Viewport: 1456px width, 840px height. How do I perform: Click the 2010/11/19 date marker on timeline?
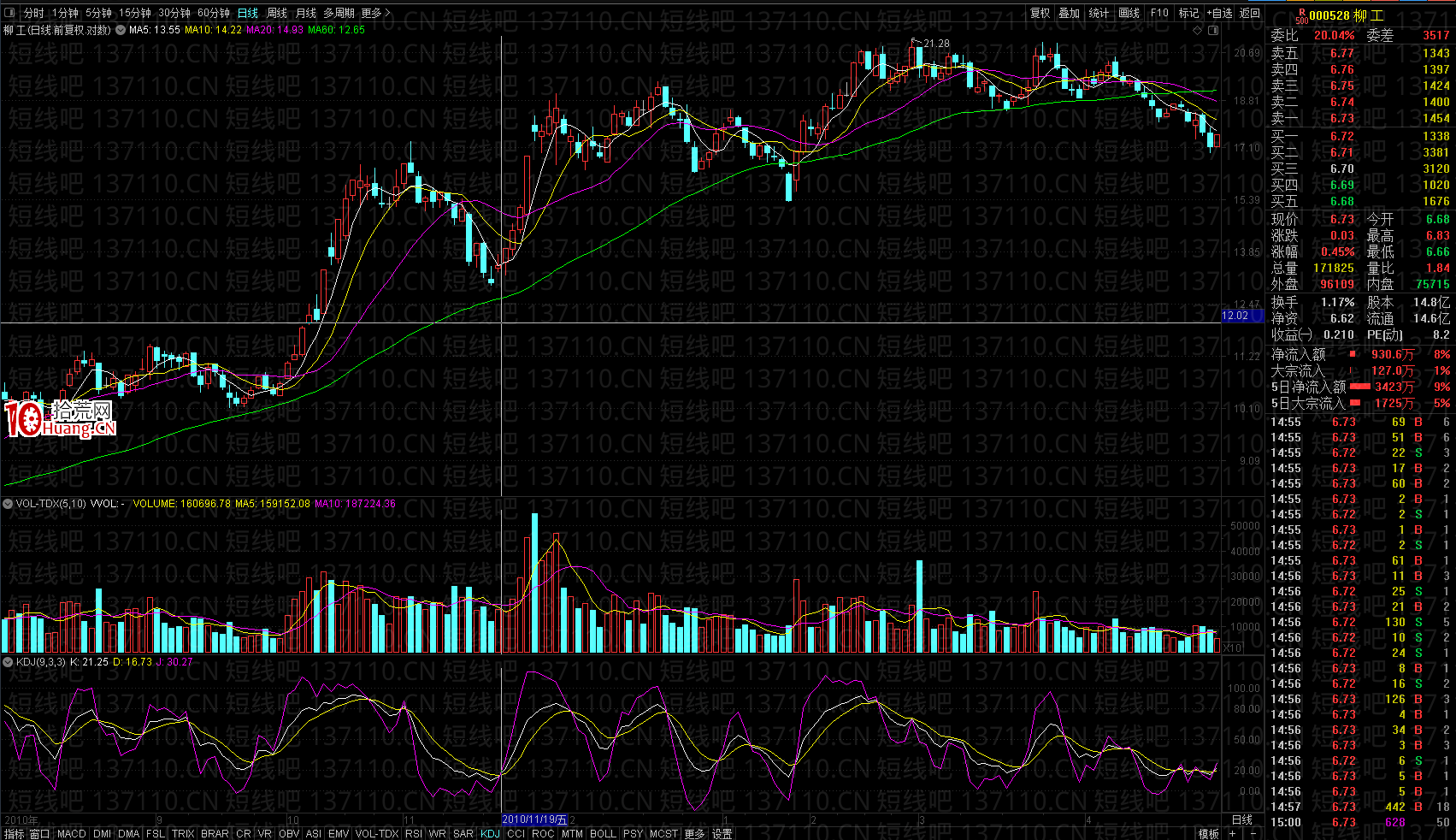click(x=534, y=819)
